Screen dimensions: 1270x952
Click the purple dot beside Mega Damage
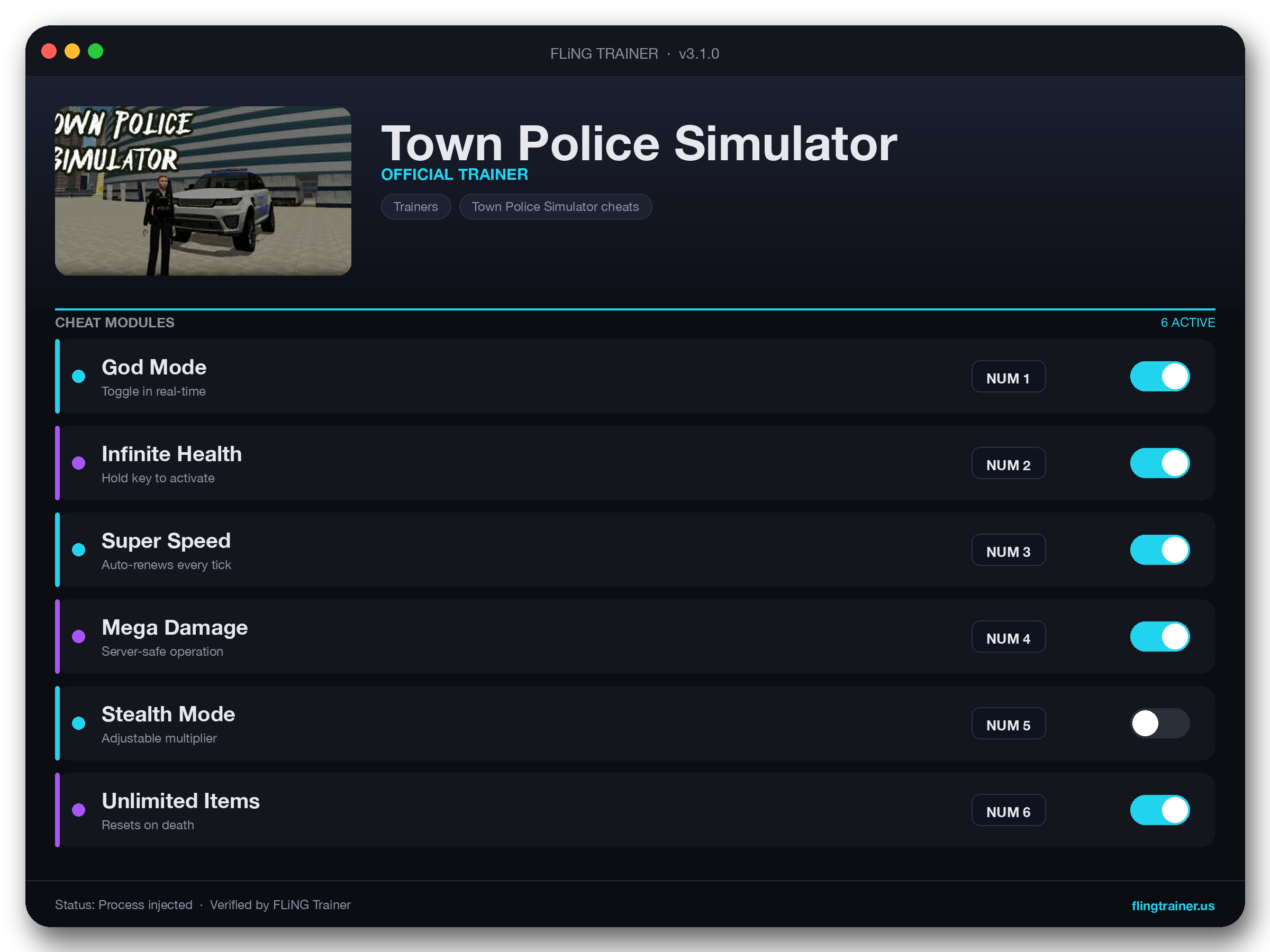point(79,636)
